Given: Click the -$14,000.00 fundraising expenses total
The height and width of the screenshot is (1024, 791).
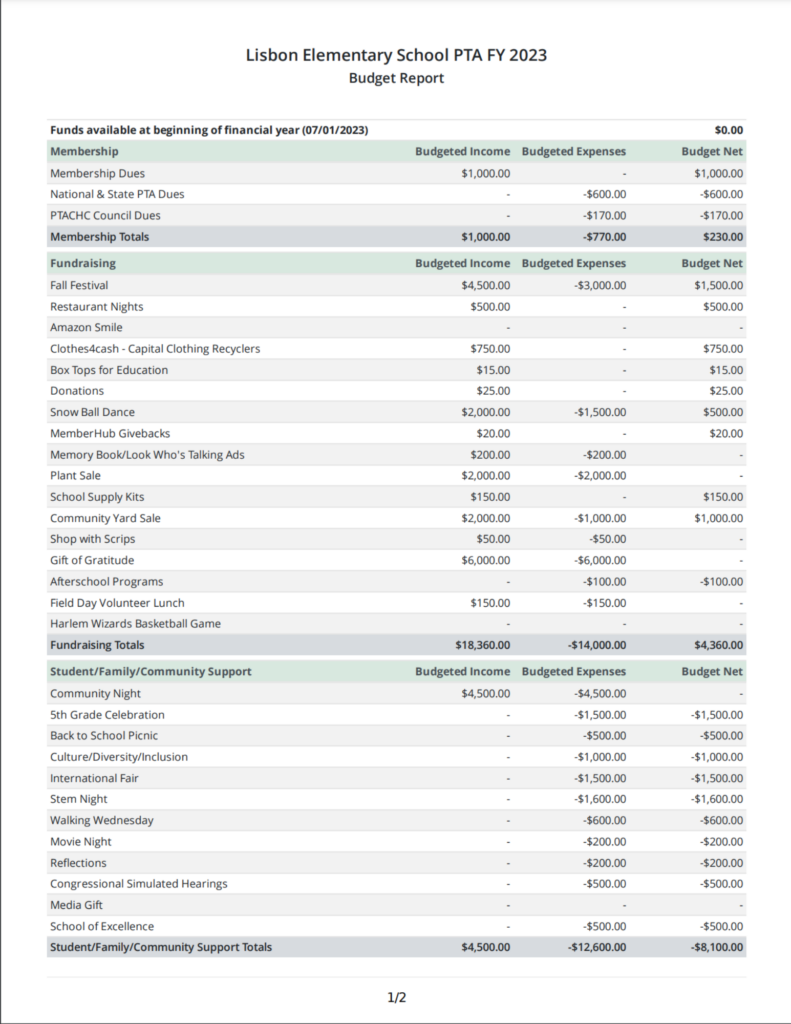Looking at the screenshot, I should point(597,645).
